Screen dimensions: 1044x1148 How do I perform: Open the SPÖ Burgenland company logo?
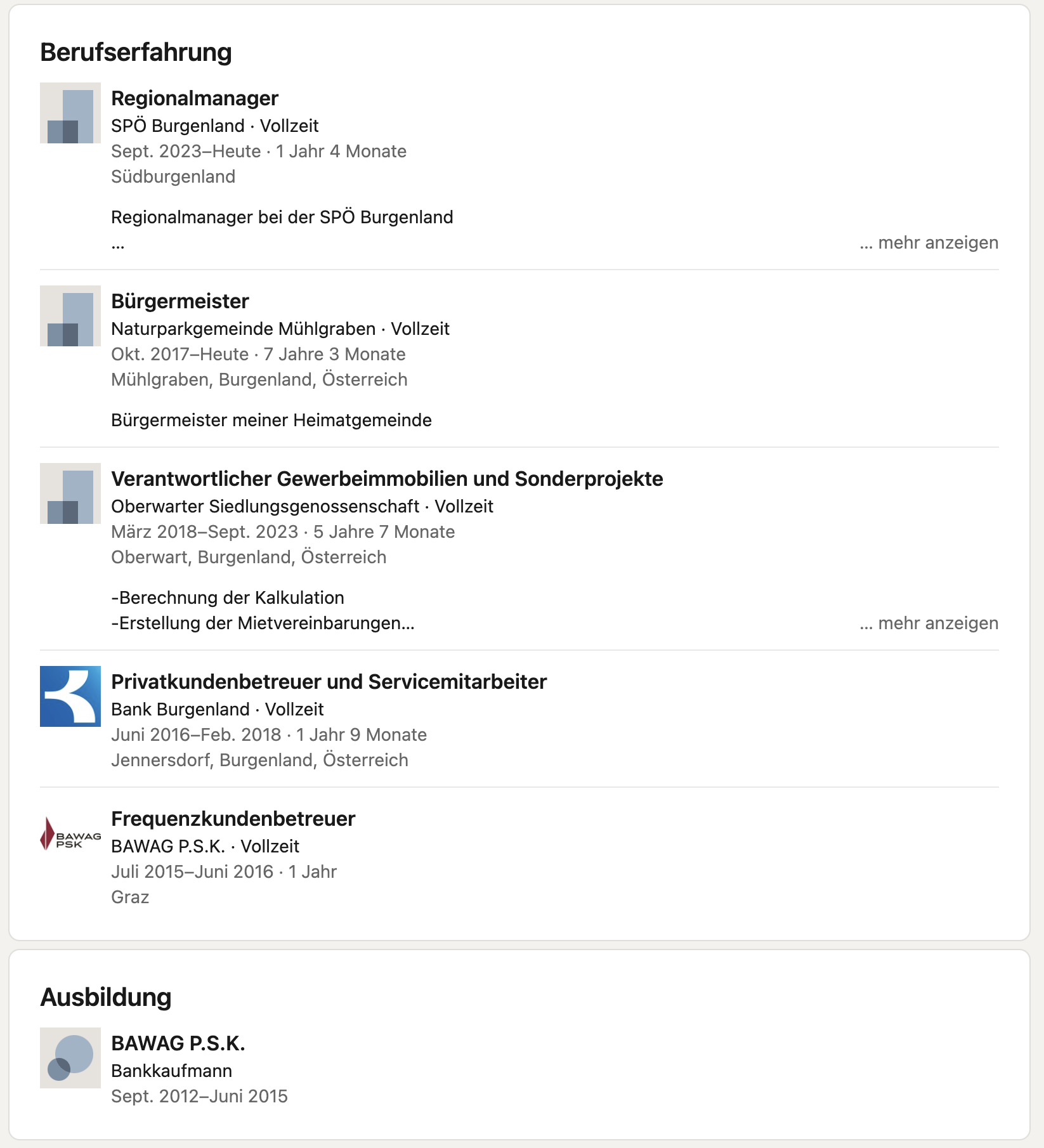pos(70,113)
